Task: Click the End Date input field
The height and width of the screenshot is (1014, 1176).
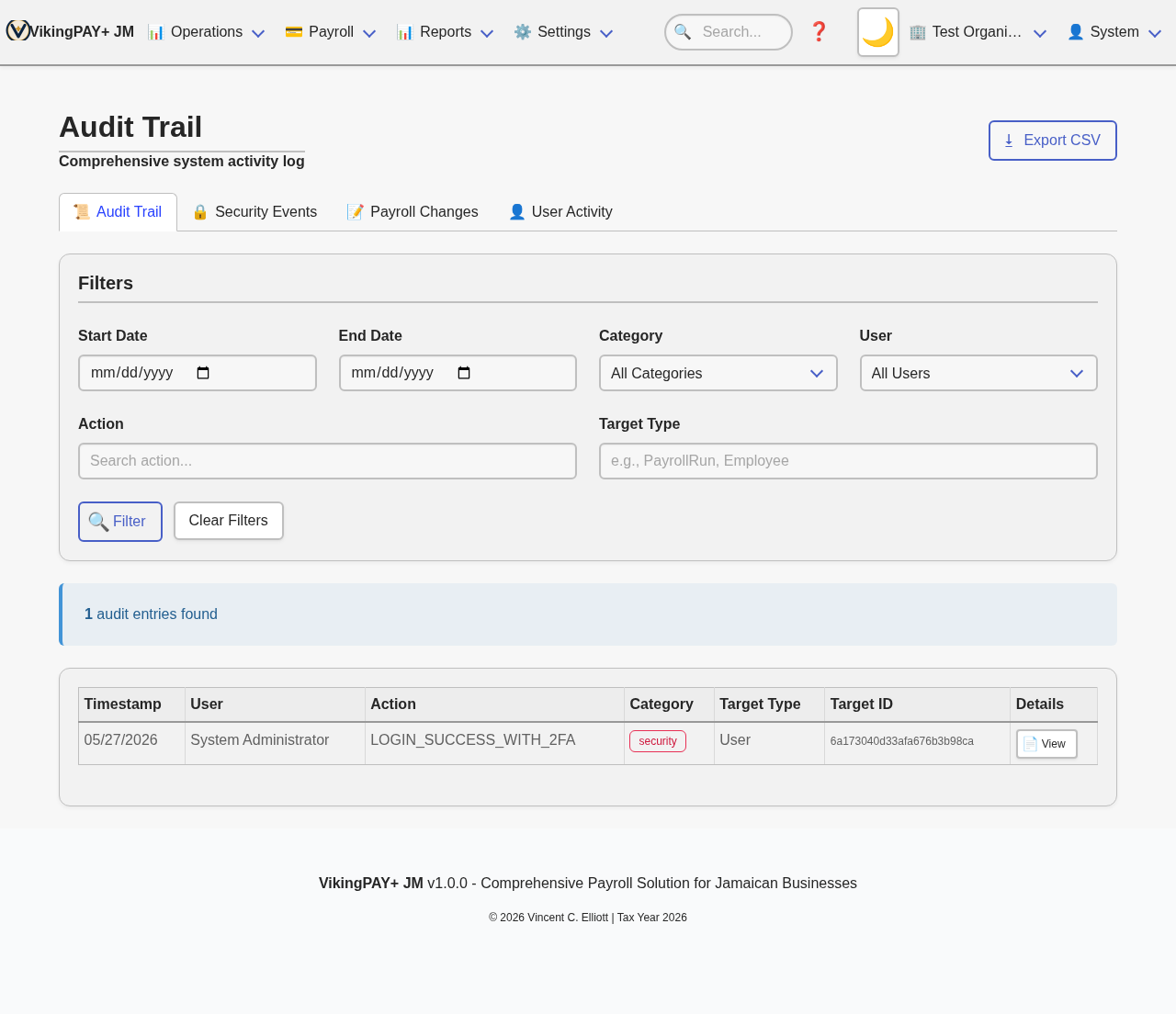Action: tap(458, 373)
